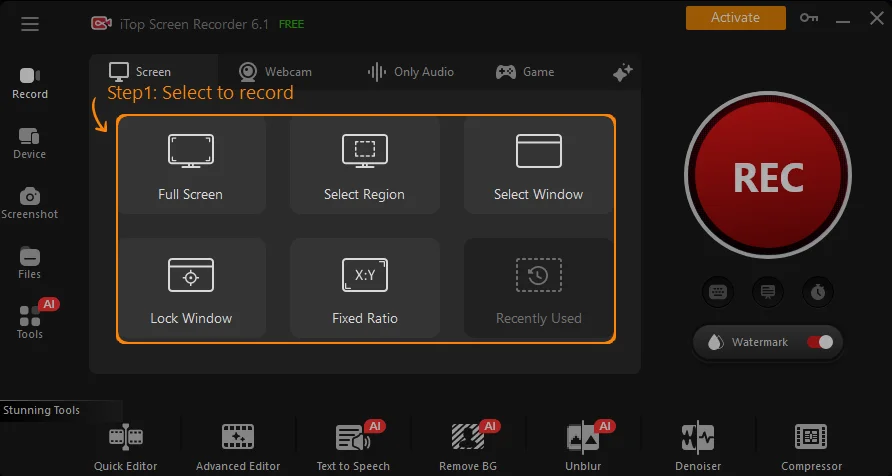Viewport: 892px width, 476px height.
Task: Choose Select Region recording mode
Action: (x=364, y=165)
